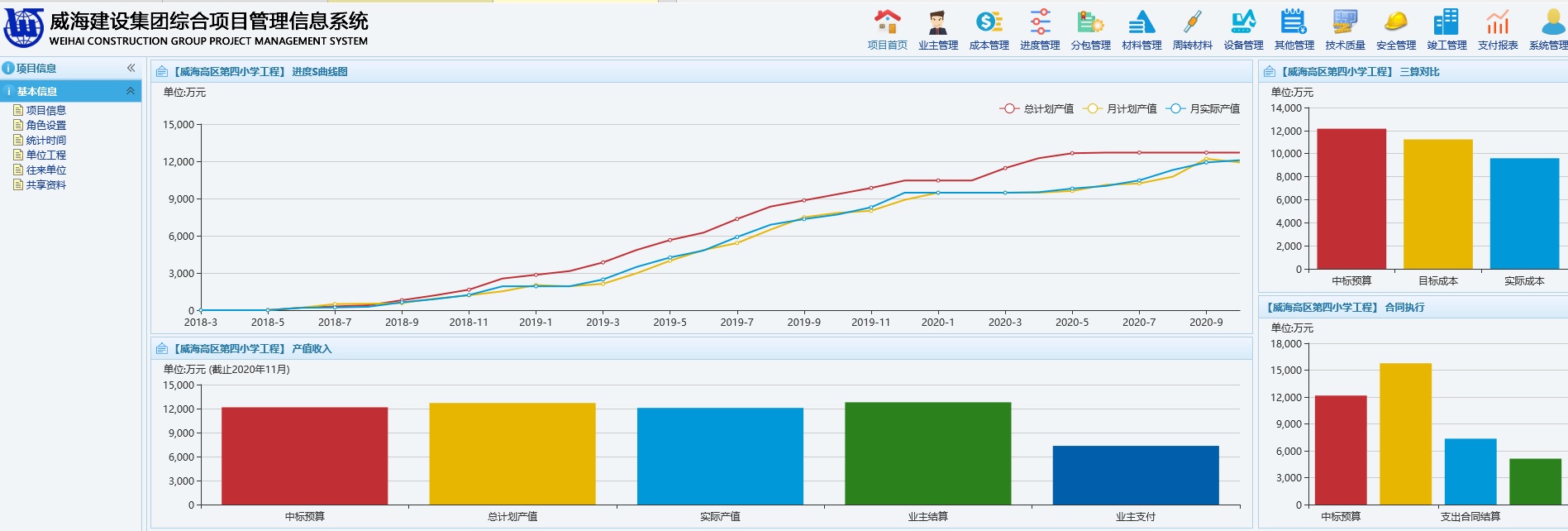
Task: Open 共享资料 in the sidebar
Action: click(45, 184)
